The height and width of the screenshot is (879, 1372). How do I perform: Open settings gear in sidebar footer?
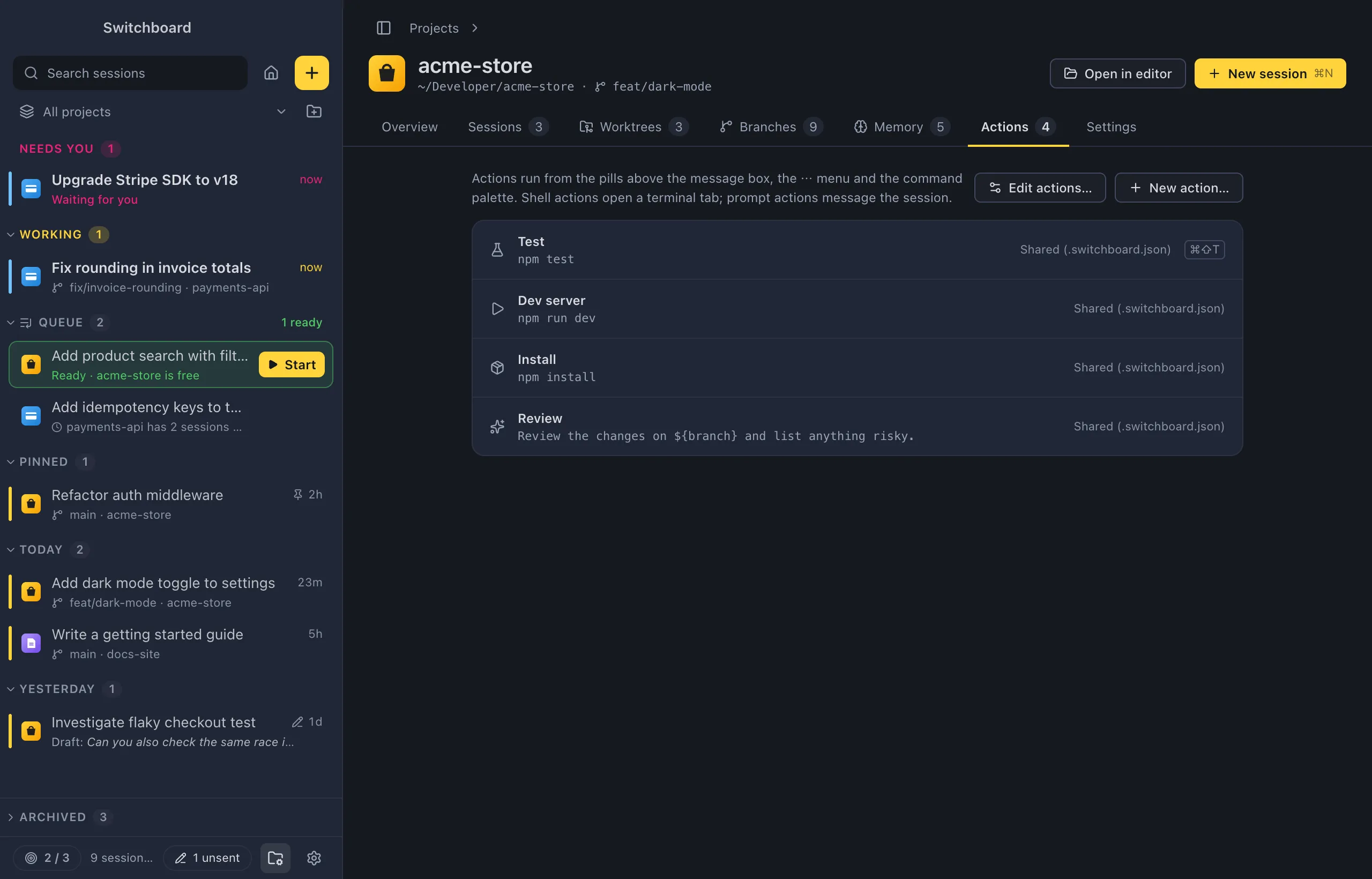[x=314, y=858]
